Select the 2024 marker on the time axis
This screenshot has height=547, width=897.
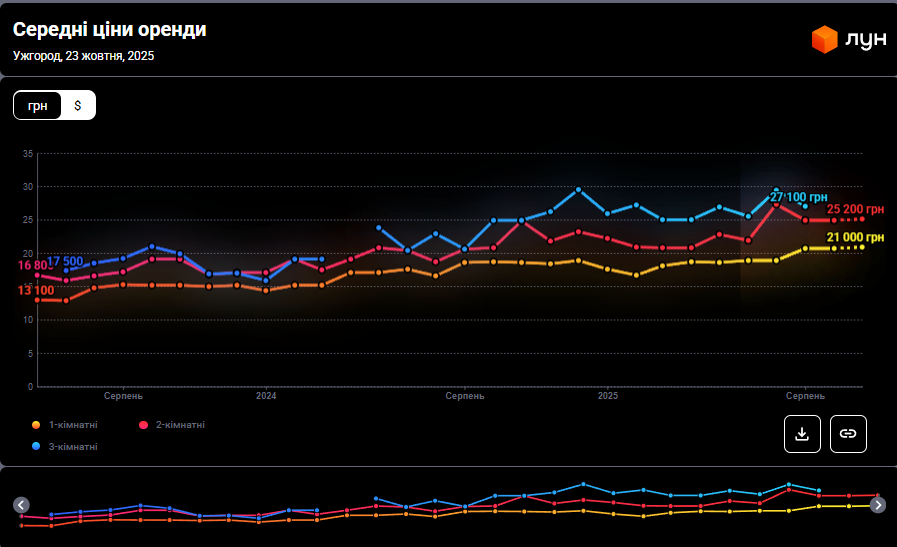(266, 396)
